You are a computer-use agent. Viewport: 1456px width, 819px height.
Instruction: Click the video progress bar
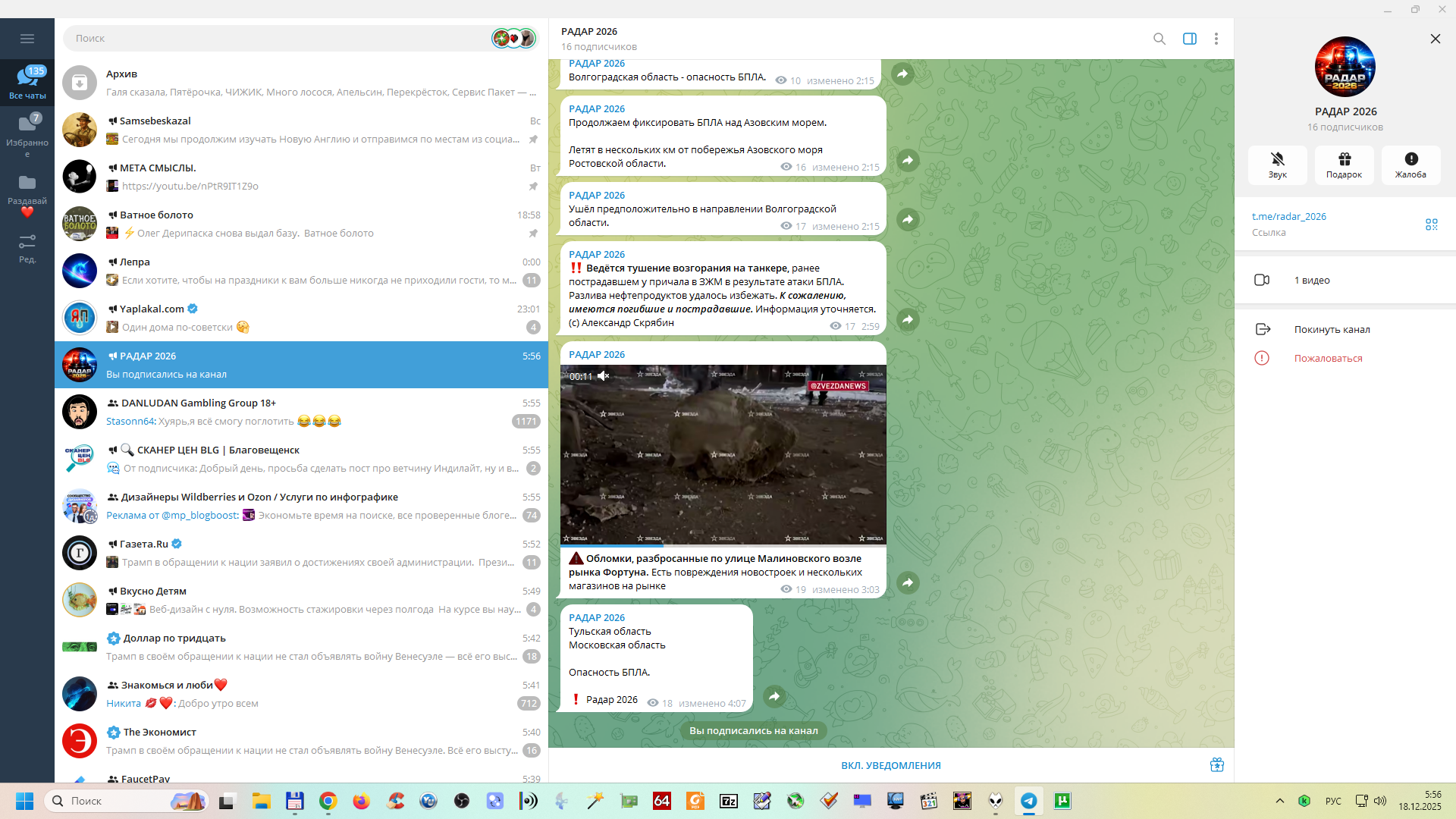click(723, 544)
